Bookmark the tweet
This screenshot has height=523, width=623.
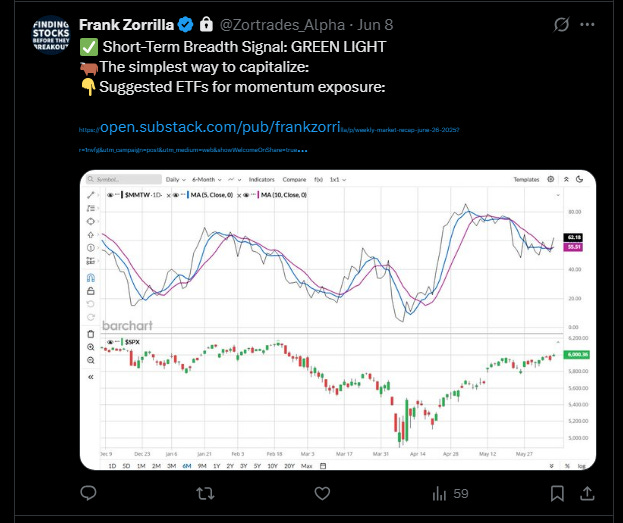click(x=557, y=494)
